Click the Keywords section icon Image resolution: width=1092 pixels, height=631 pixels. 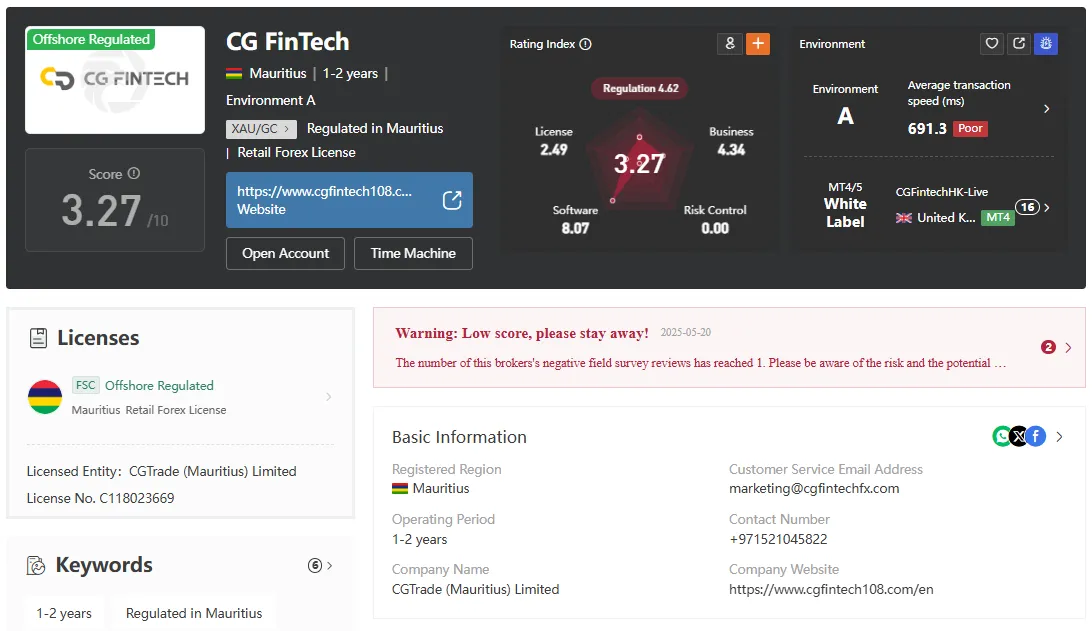[x=36, y=566]
